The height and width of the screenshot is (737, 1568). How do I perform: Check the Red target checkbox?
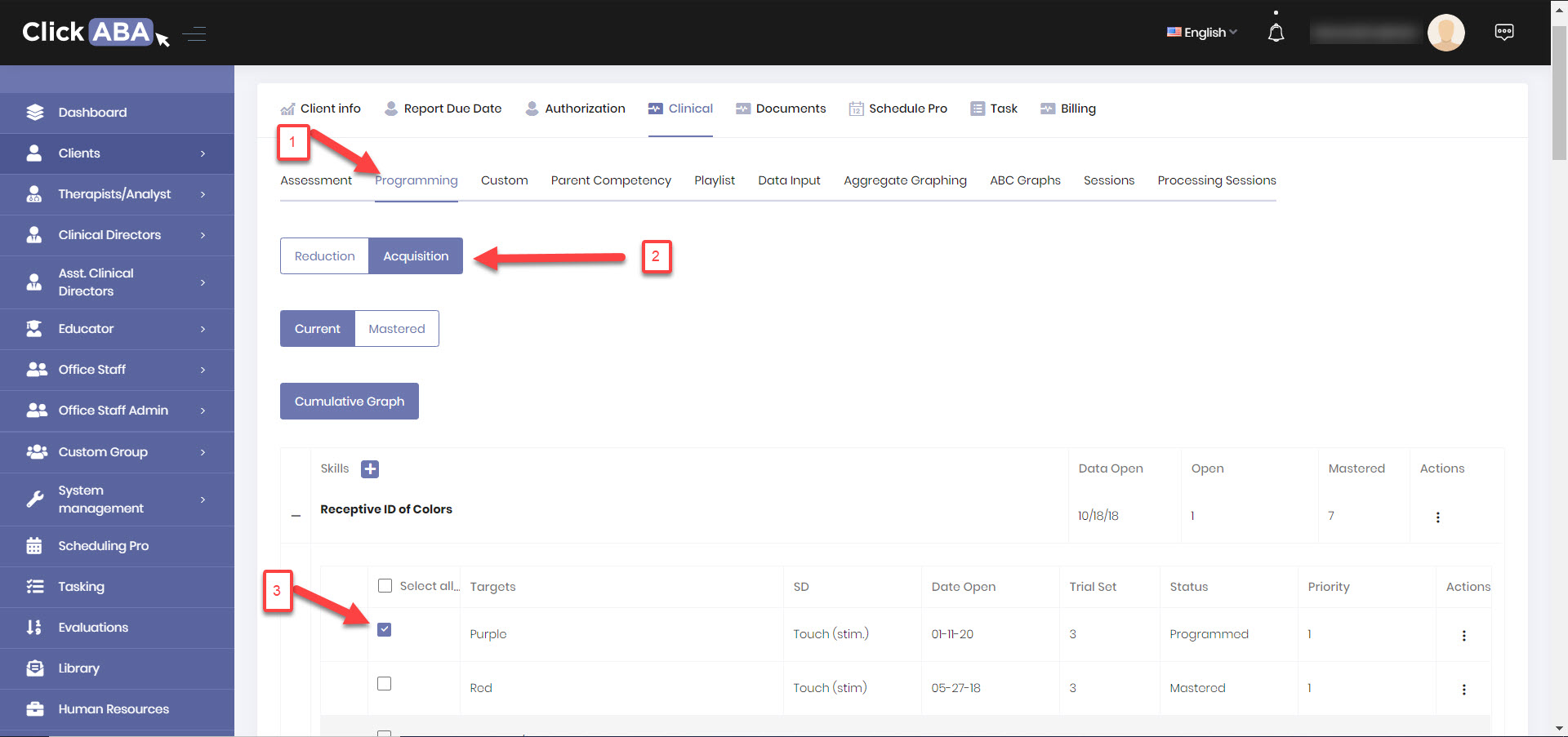385,684
